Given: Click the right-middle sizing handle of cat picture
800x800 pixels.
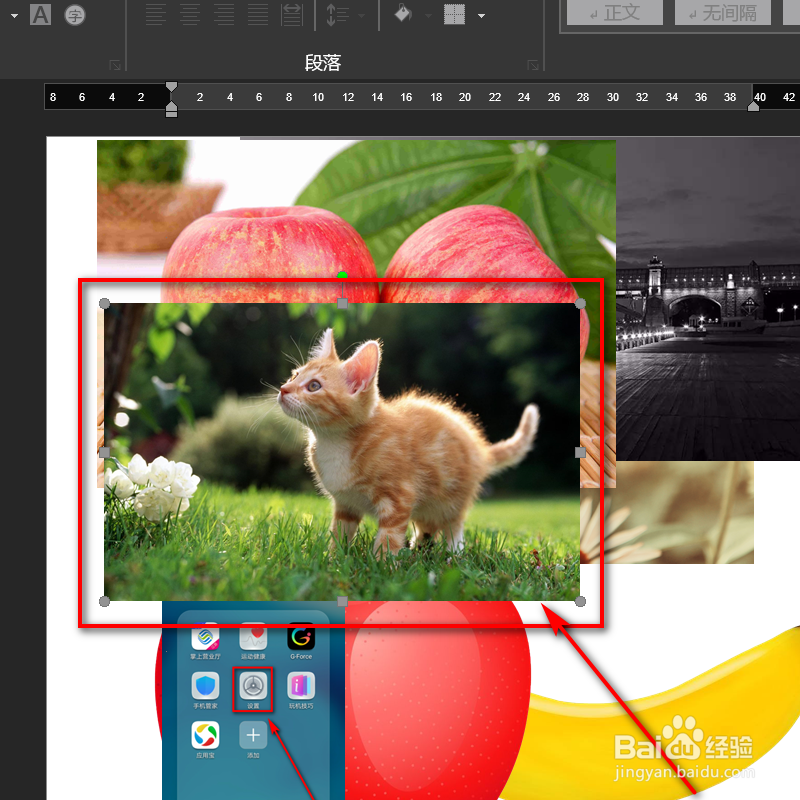Looking at the screenshot, I should (x=580, y=453).
